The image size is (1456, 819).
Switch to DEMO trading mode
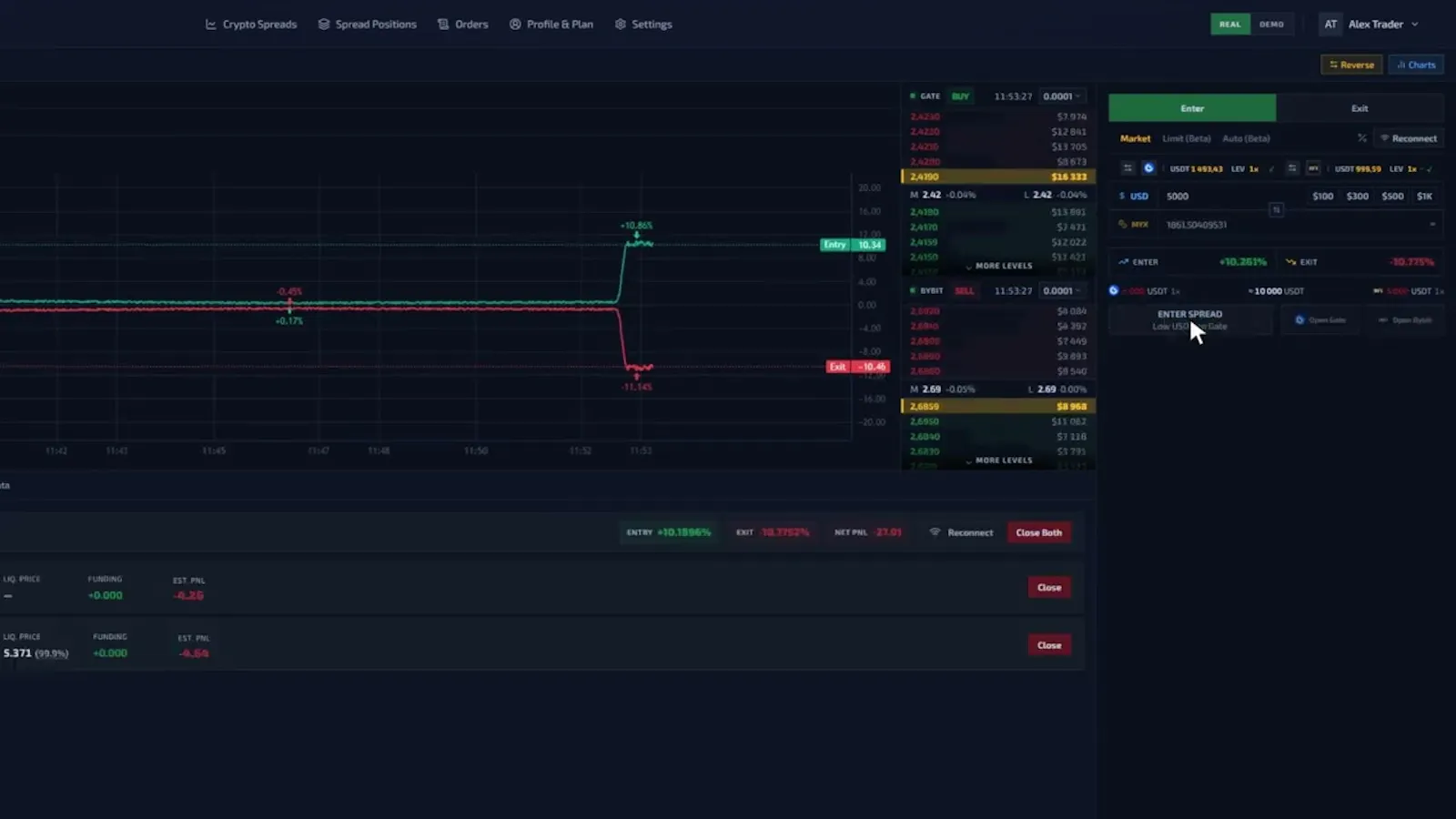tap(1271, 25)
